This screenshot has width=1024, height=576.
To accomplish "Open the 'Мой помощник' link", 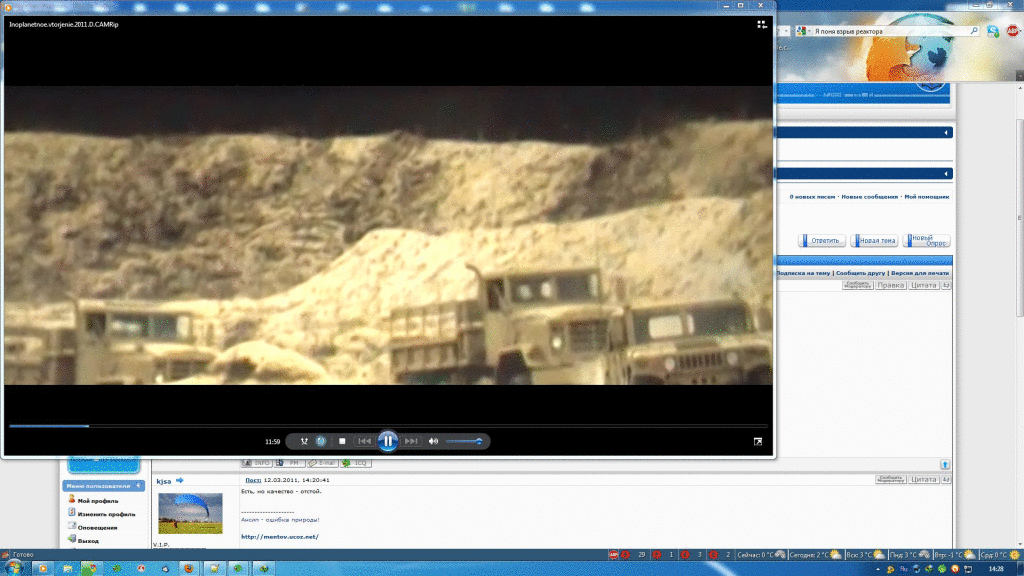I will tap(927, 197).
